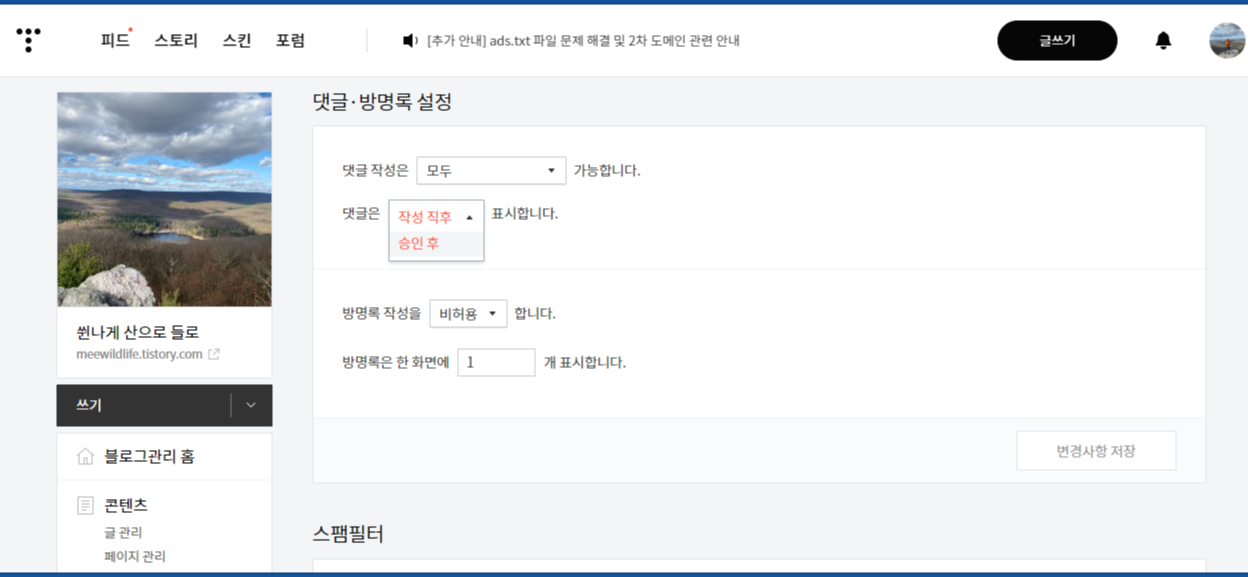Open meewildlife.tistory.com link
The width and height of the screenshot is (1248, 577).
139,354
